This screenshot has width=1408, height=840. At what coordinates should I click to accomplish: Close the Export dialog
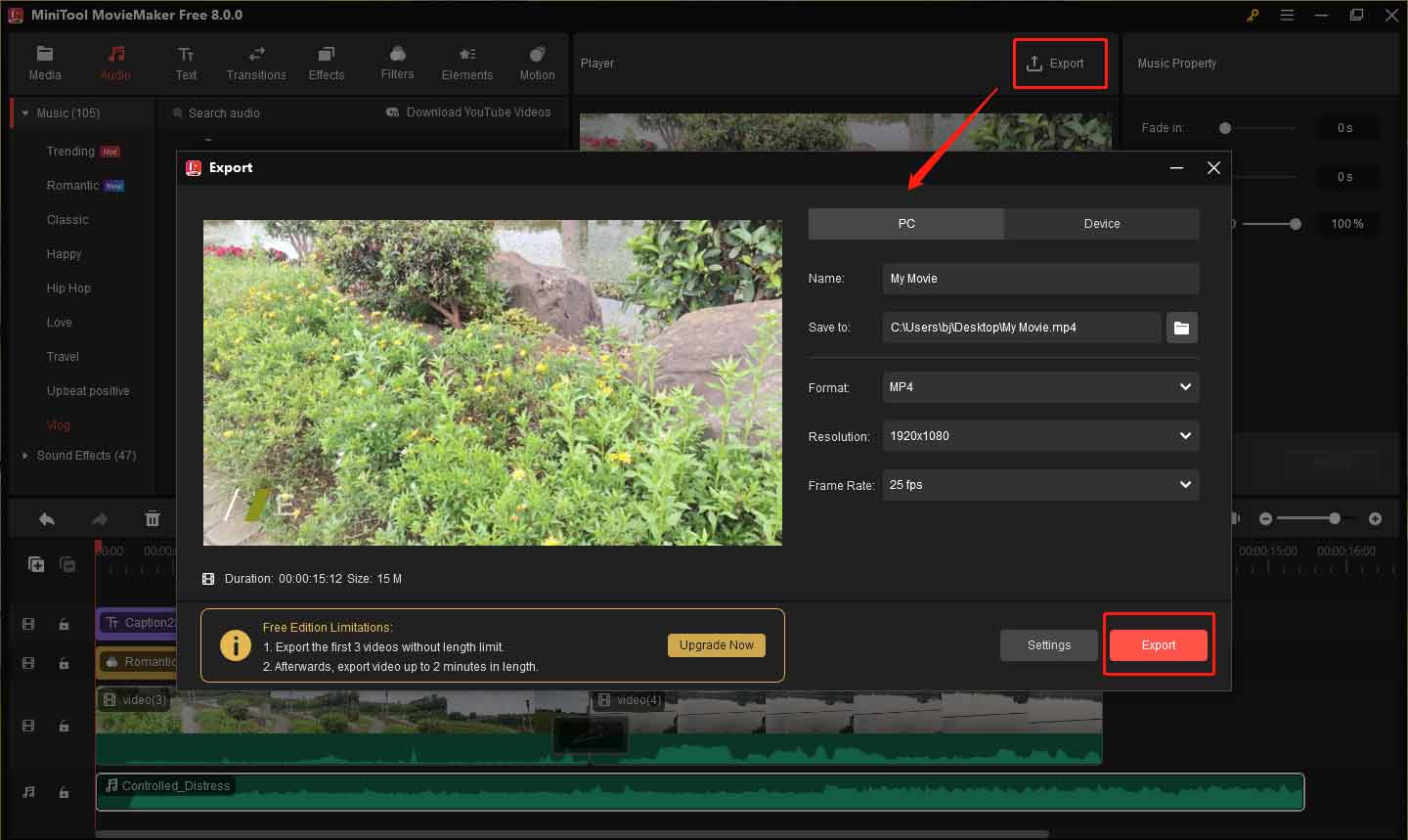coord(1213,168)
